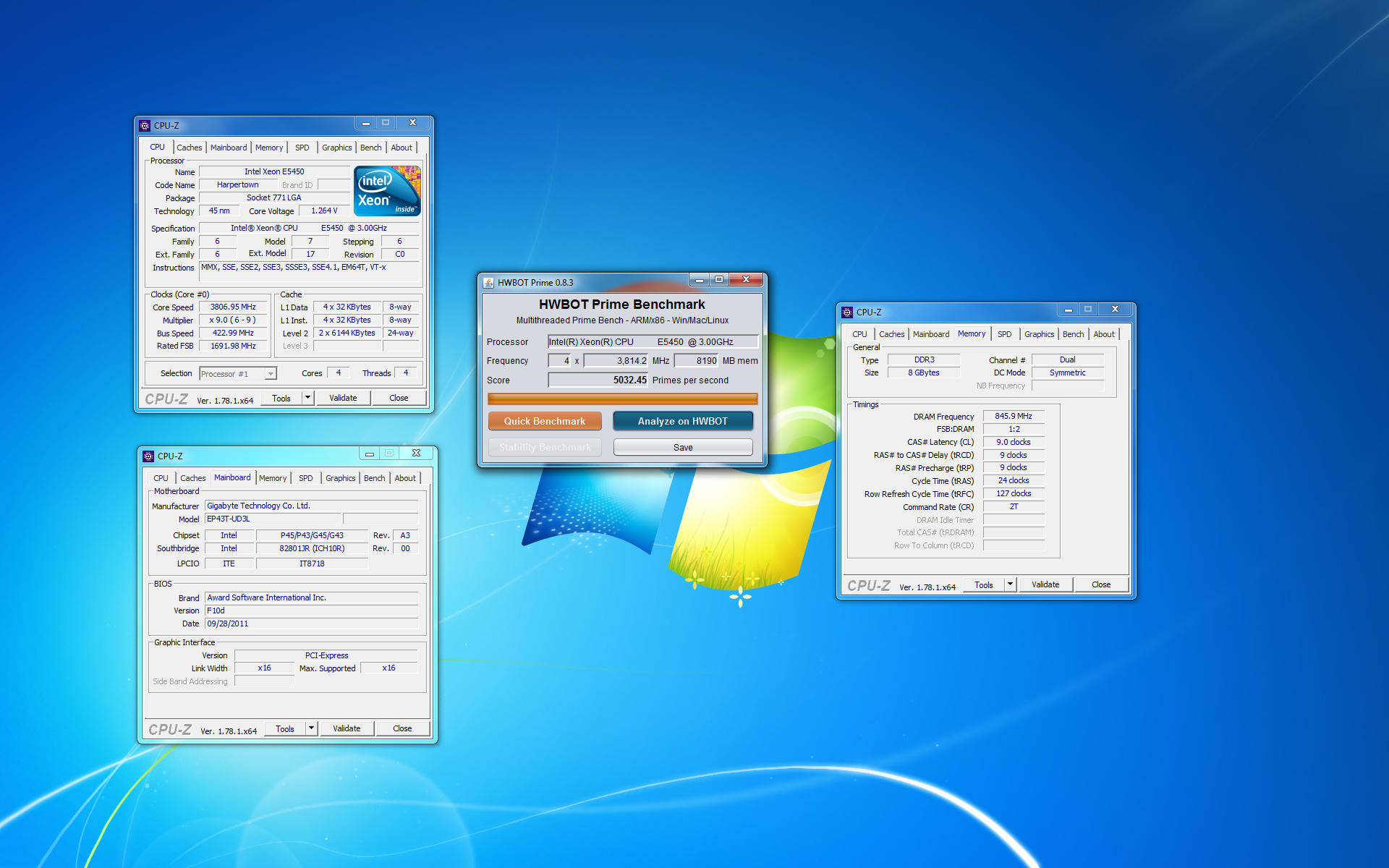Screen dimensions: 1389x868
Task: Click the Frequency field showing 3,814.2
Action: [616, 360]
